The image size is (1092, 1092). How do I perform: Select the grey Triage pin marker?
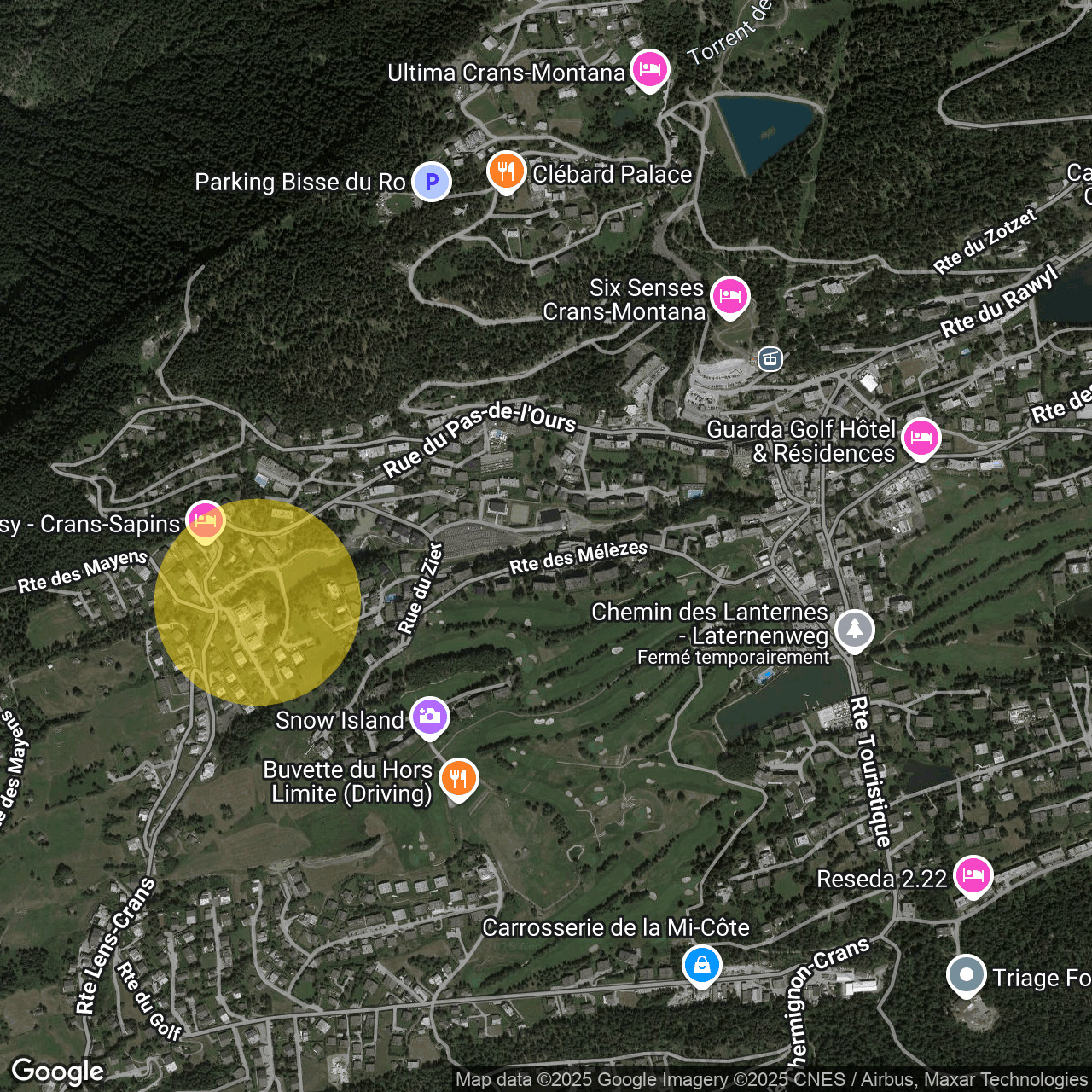(x=966, y=974)
